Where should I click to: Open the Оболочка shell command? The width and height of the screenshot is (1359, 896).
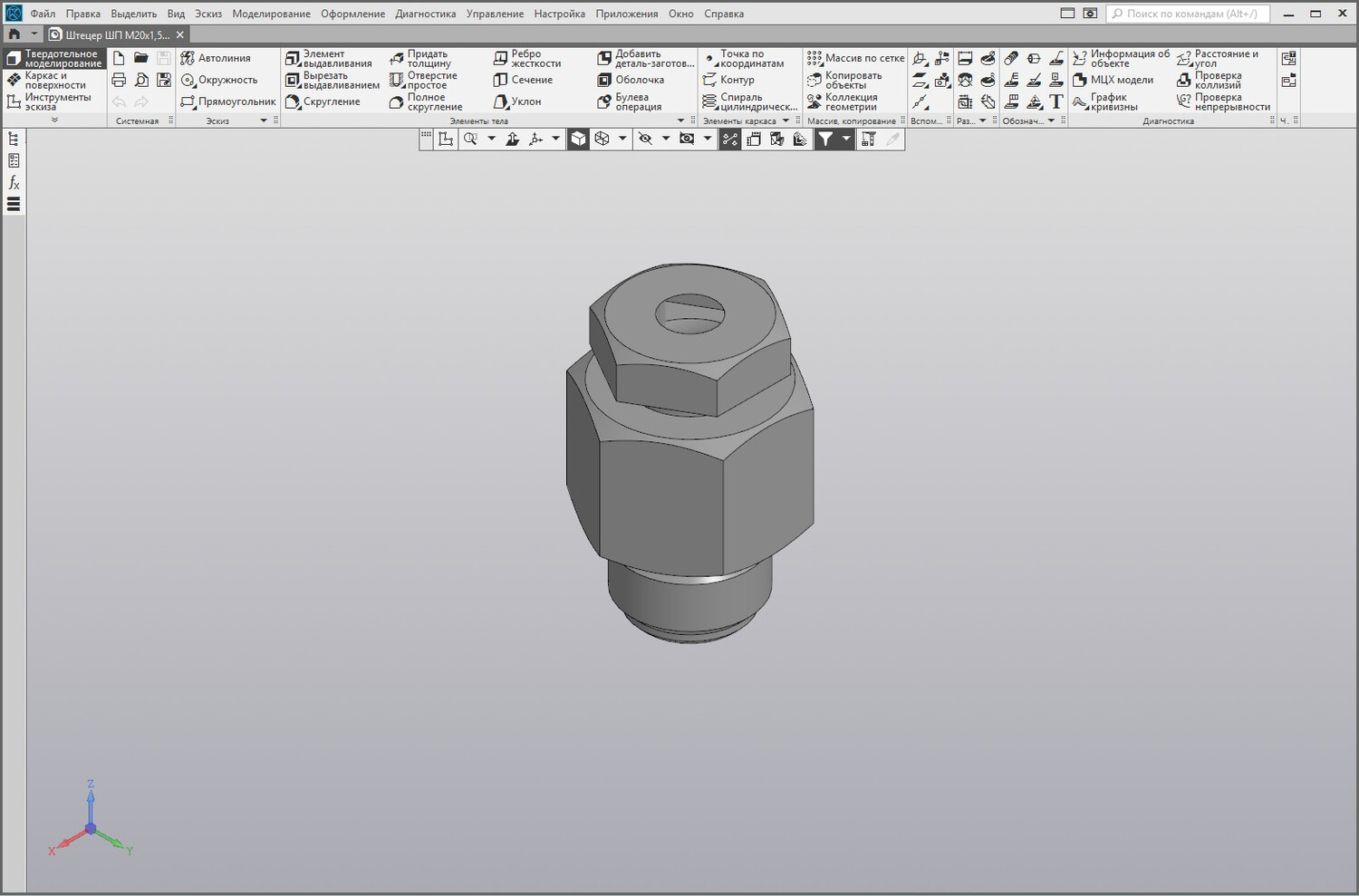point(631,80)
